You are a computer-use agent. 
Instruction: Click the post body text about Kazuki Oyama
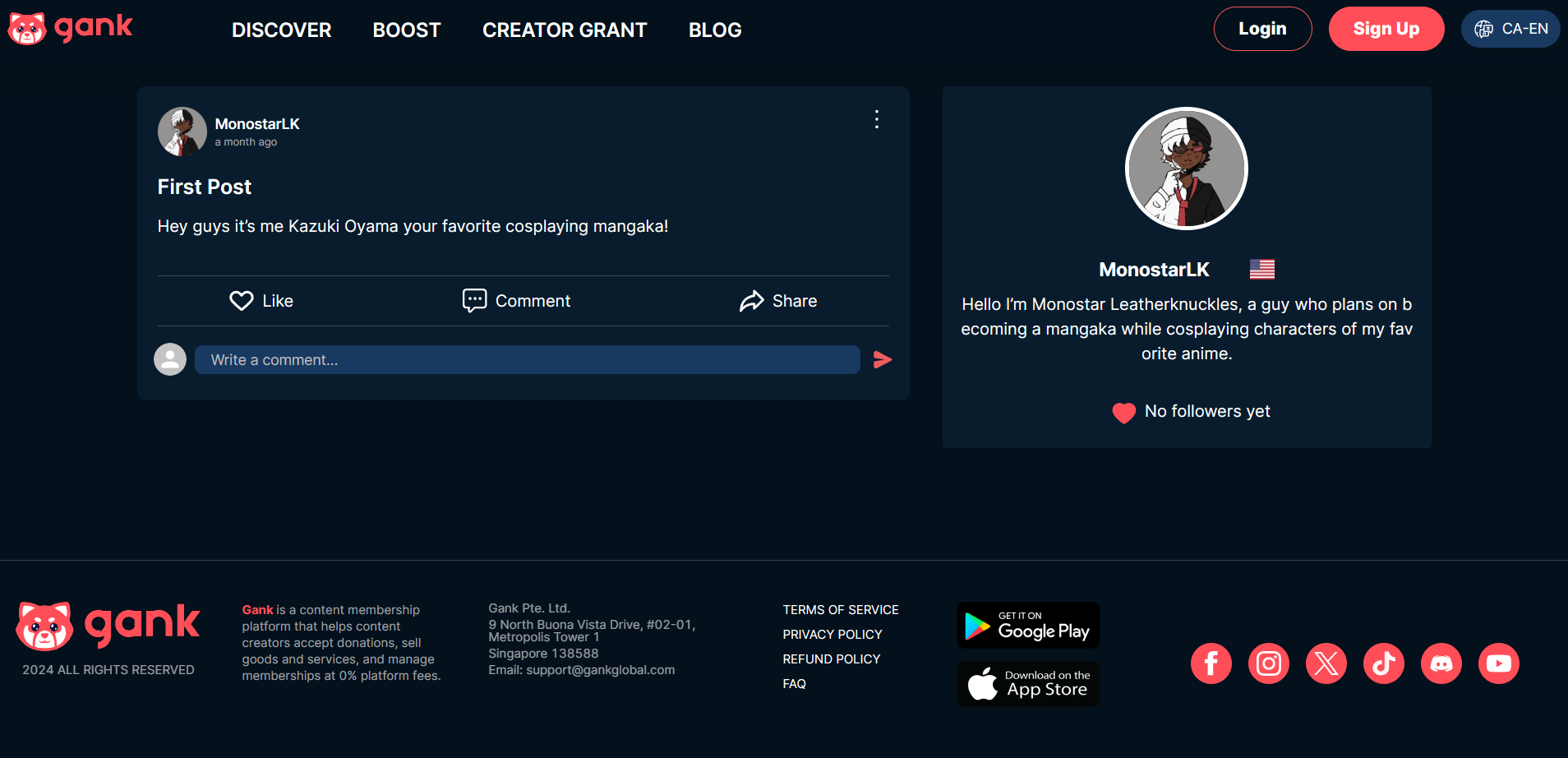click(x=413, y=226)
